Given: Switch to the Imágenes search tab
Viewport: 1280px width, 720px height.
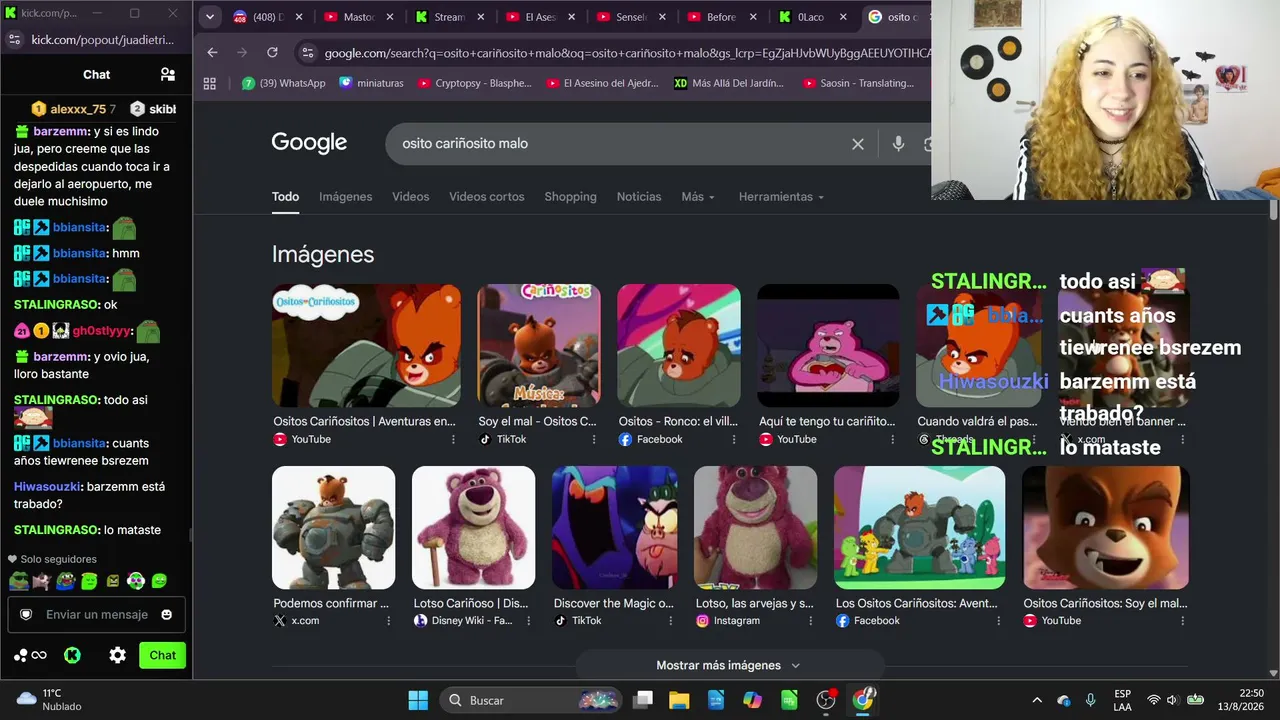Looking at the screenshot, I should (x=346, y=197).
